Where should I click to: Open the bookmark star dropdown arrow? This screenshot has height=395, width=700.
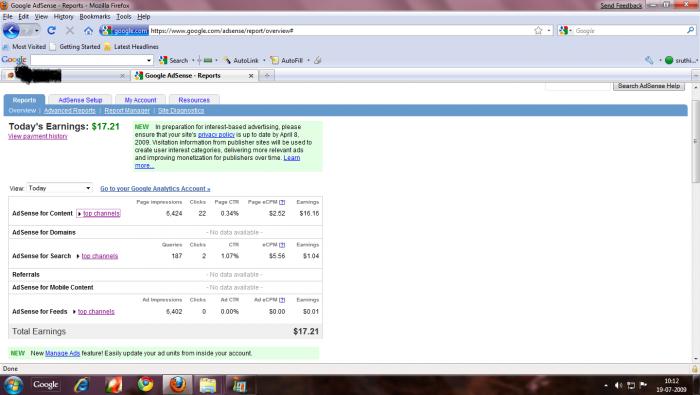click(x=549, y=30)
